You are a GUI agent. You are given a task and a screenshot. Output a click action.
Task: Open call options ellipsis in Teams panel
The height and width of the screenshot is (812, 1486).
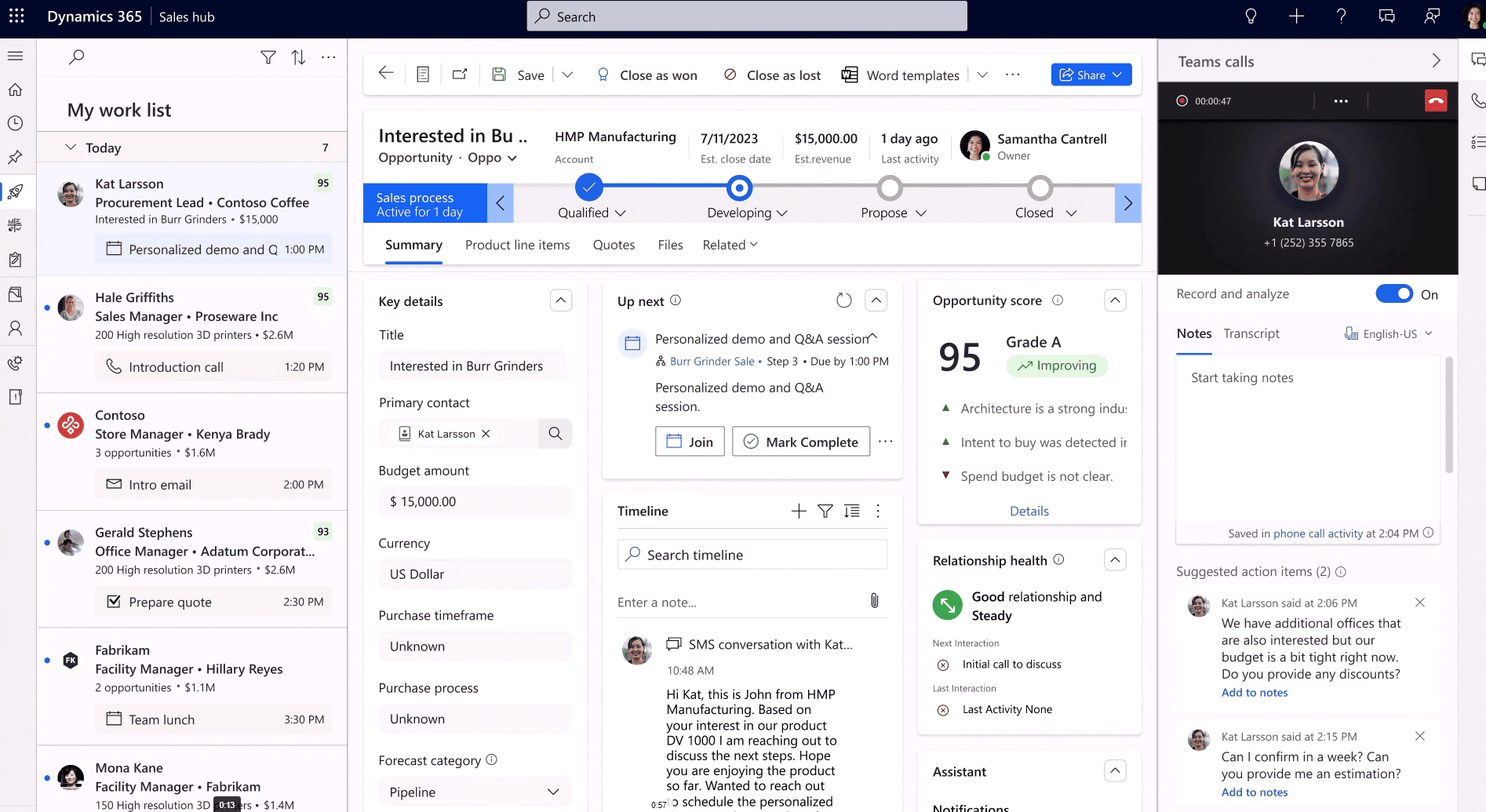pos(1341,101)
